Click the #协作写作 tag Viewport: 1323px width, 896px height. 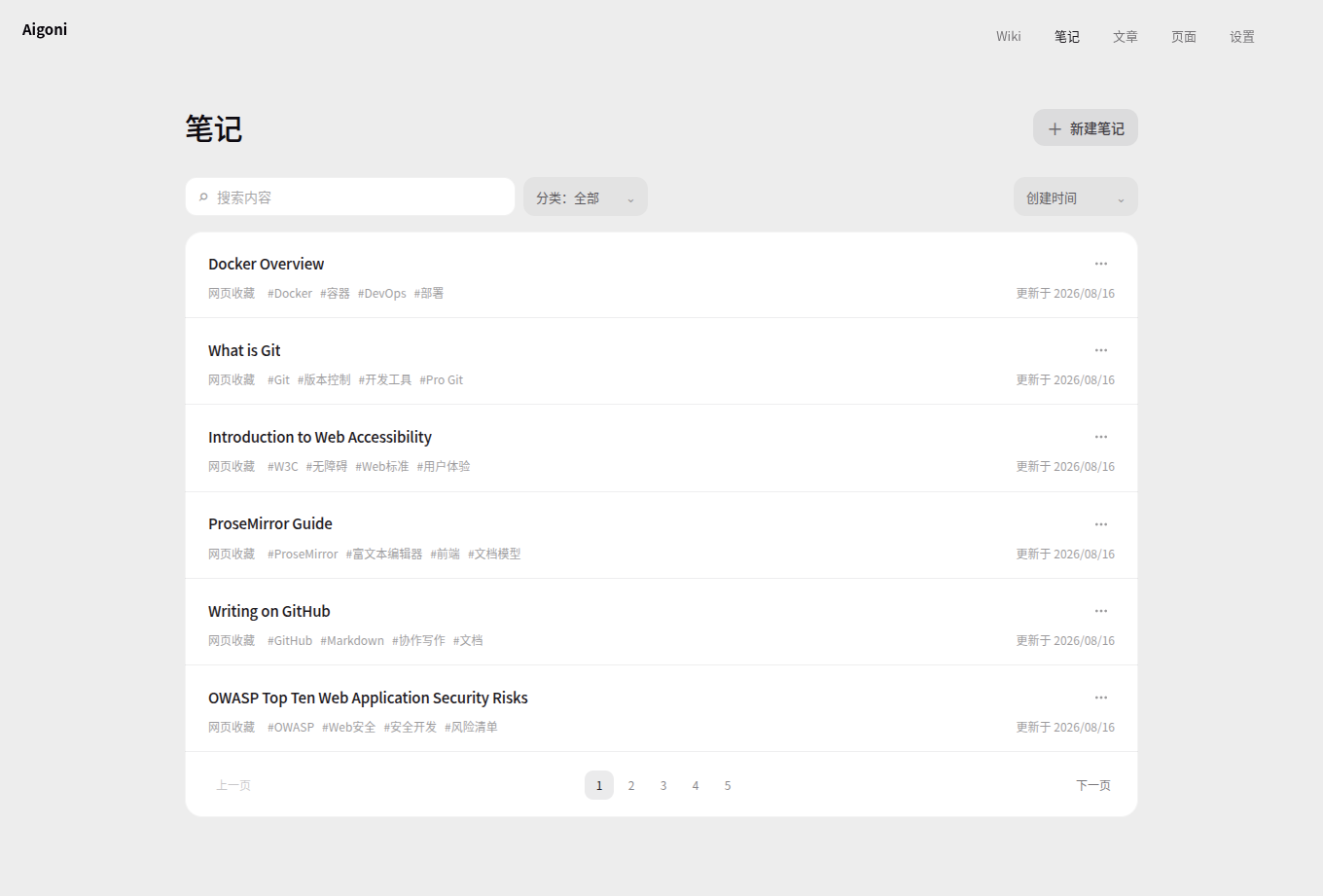[418, 640]
